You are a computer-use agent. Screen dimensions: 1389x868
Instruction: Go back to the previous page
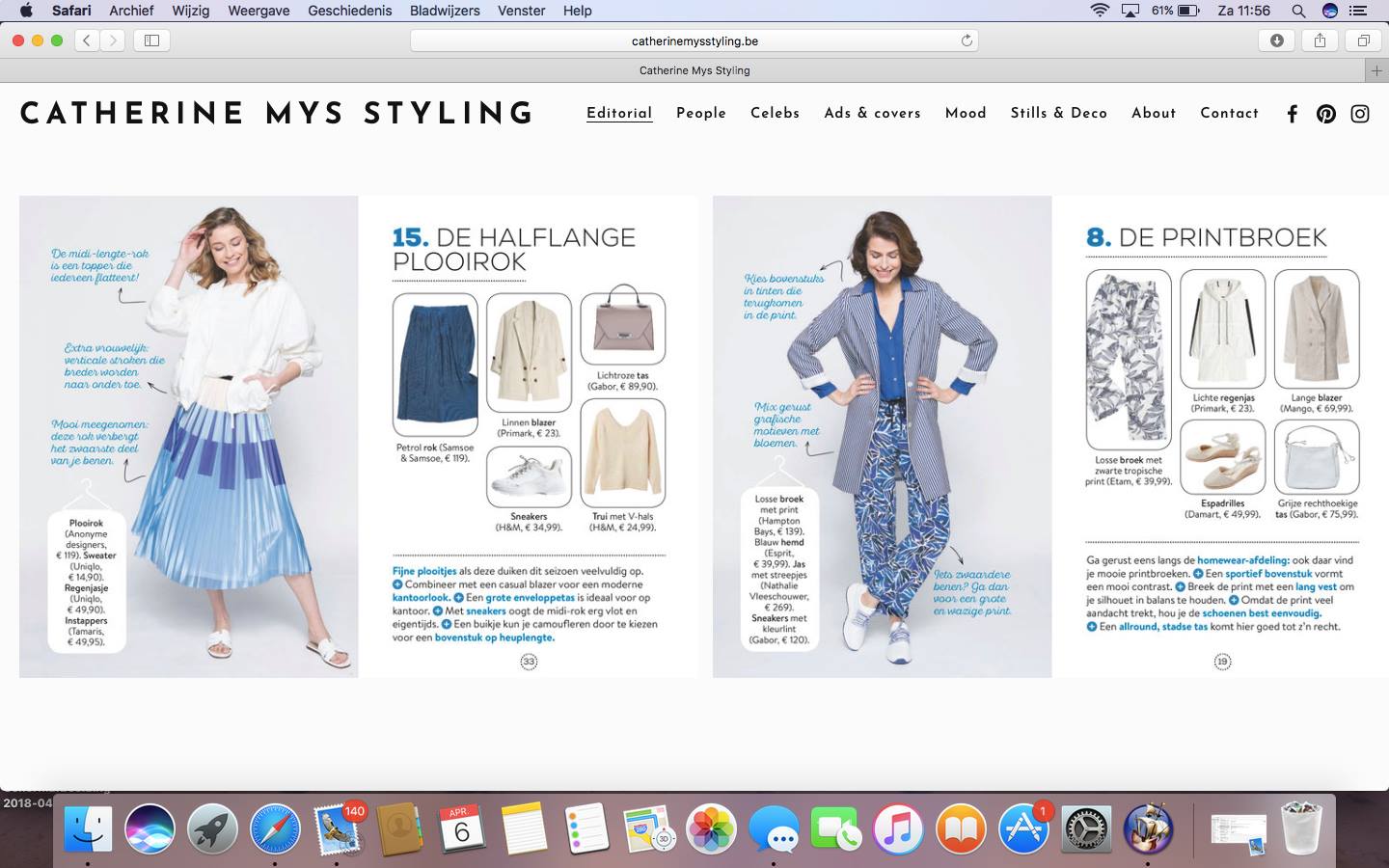pyautogui.click(x=87, y=41)
